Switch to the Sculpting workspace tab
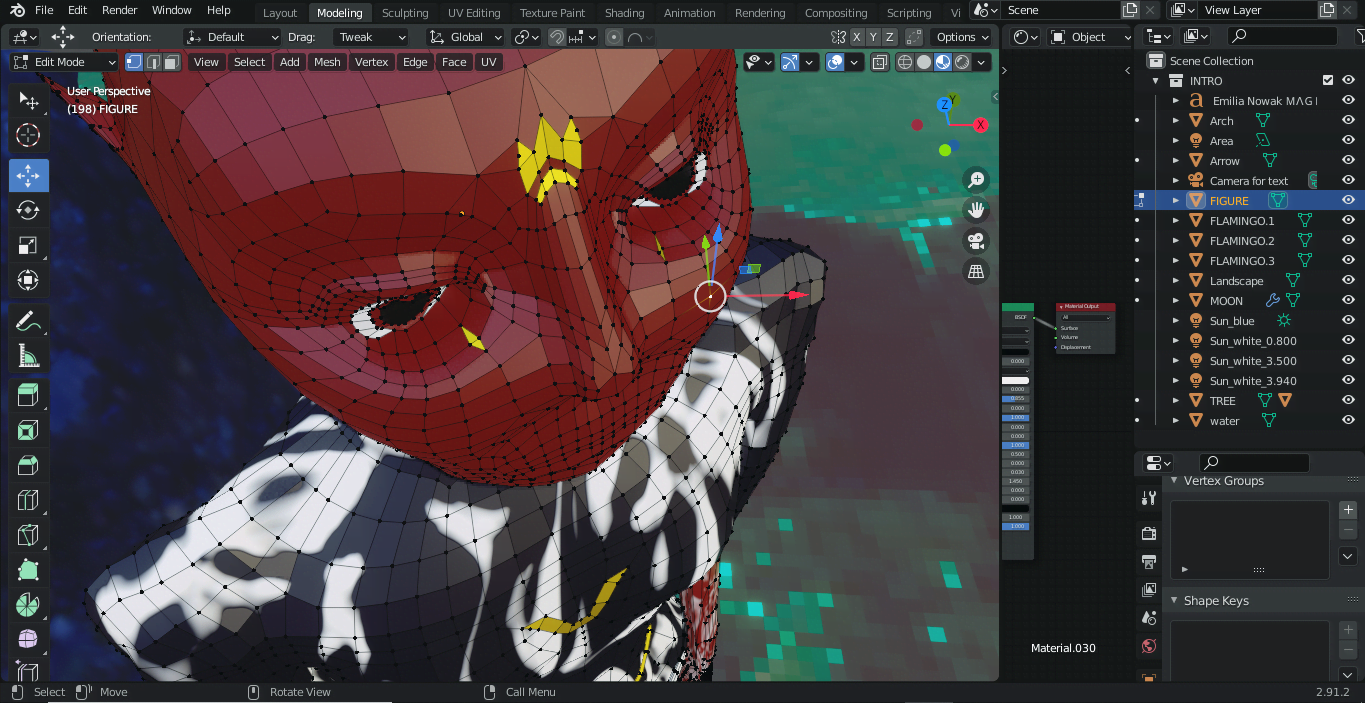 point(405,13)
